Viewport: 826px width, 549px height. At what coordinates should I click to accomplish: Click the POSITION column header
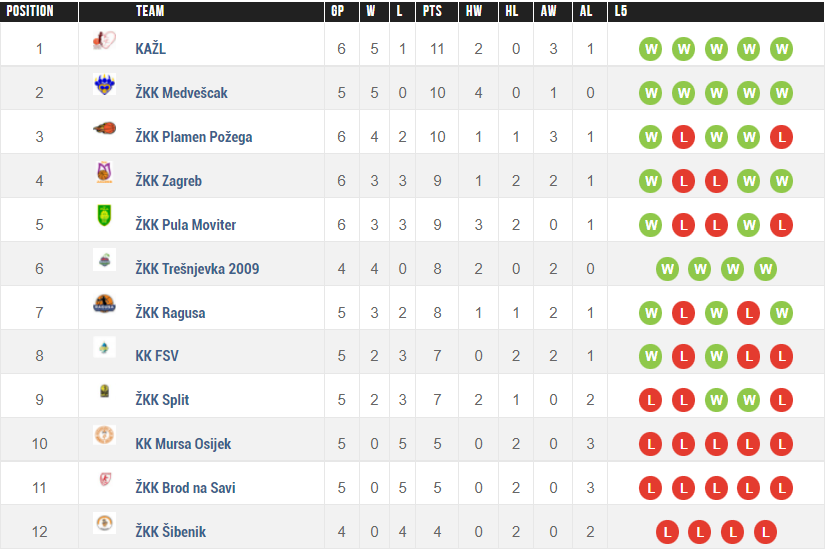30,11
